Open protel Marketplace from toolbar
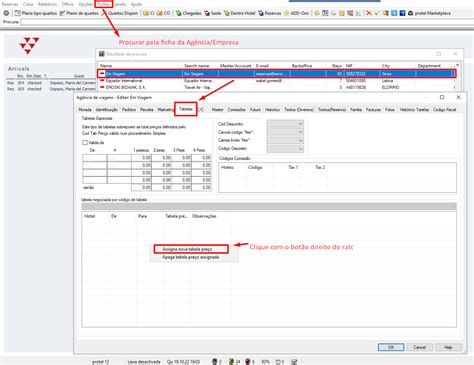The height and width of the screenshot is (365, 474). pyautogui.click(x=429, y=13)
